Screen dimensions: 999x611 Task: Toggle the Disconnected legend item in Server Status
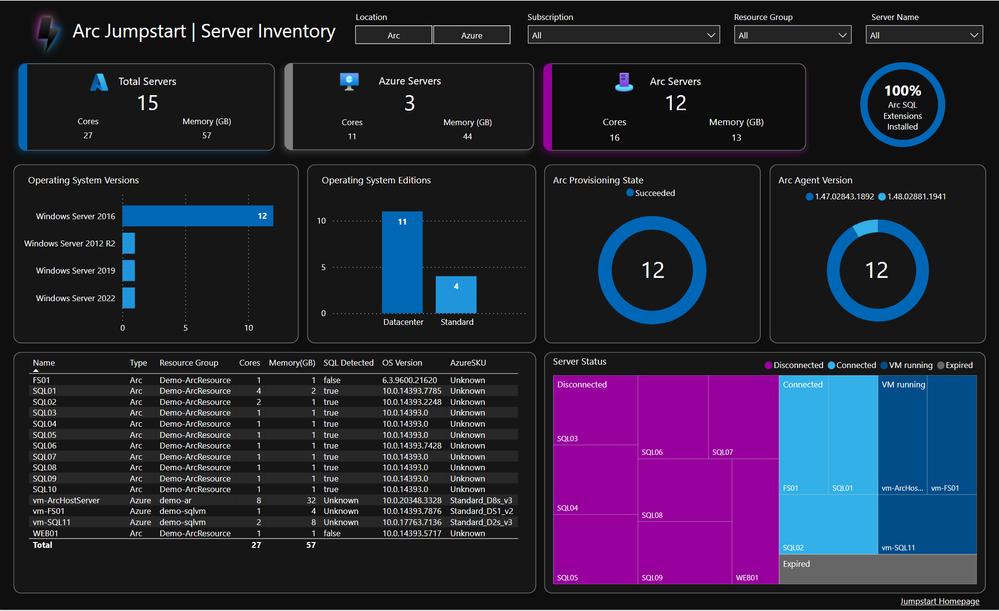point(794,365)
